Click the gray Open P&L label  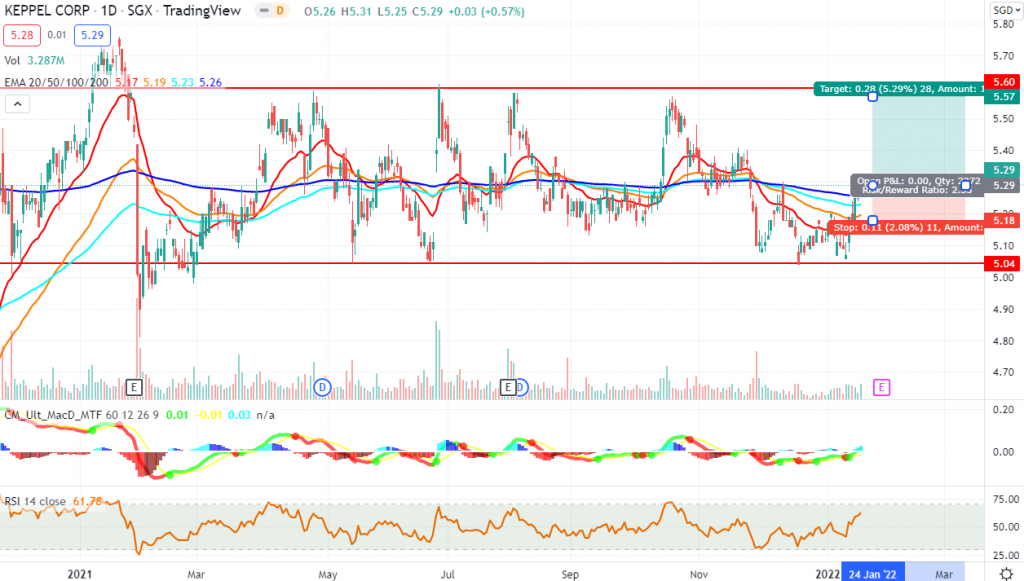pos(917,185)
